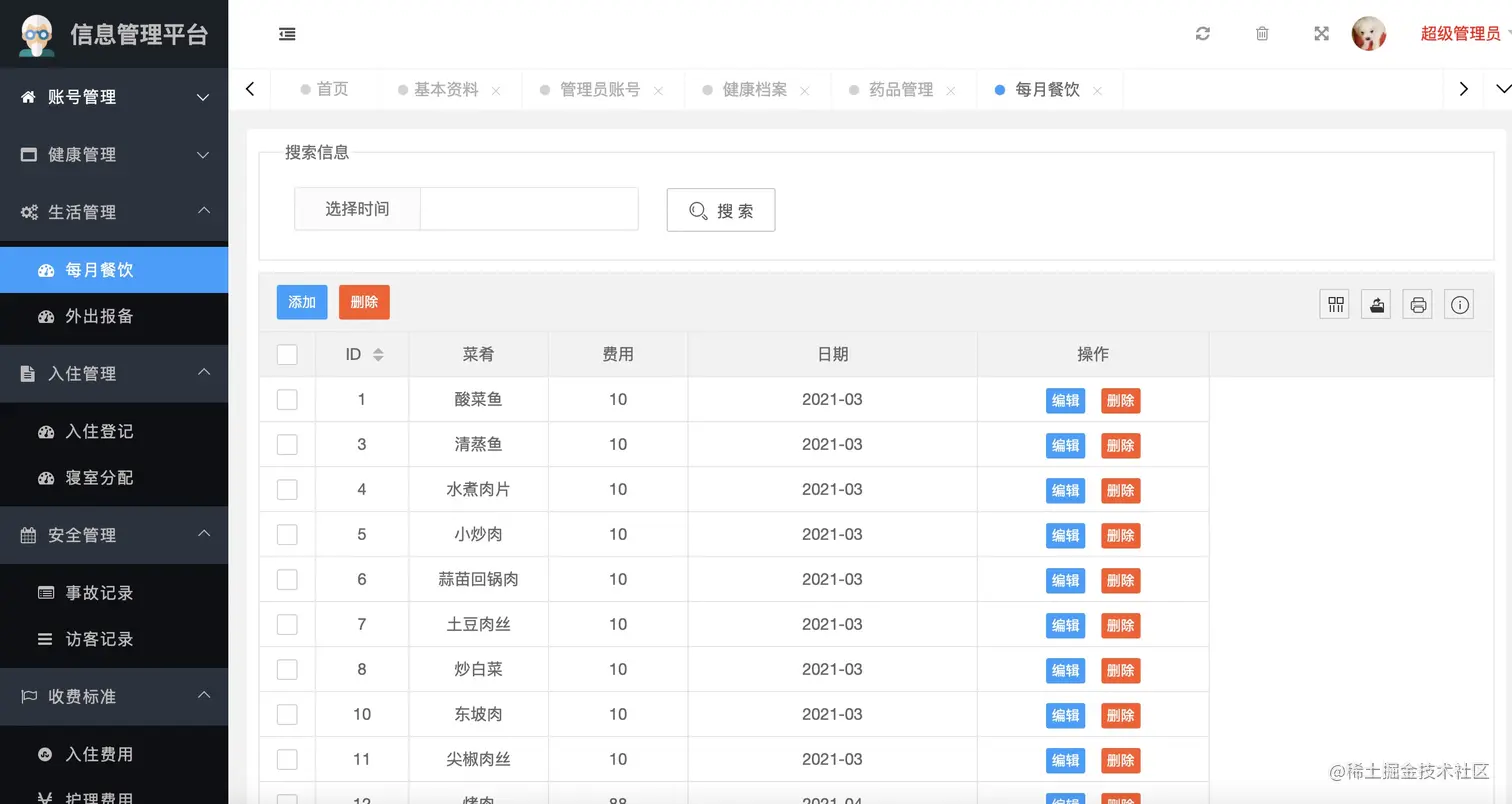Image resolution: width=1512 pixels, height=804 pixels.
Task: Open 寝室分配 in the sidebar
Action: click(x=114, y=478)
